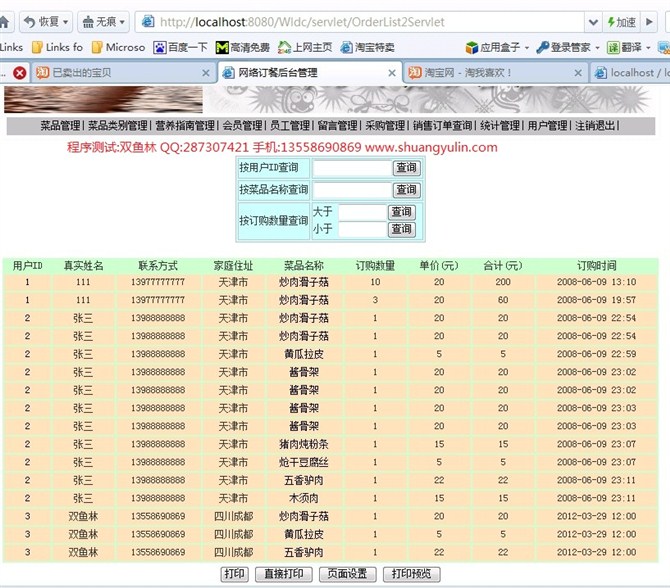Click the 打印 print button

[234, 574]
